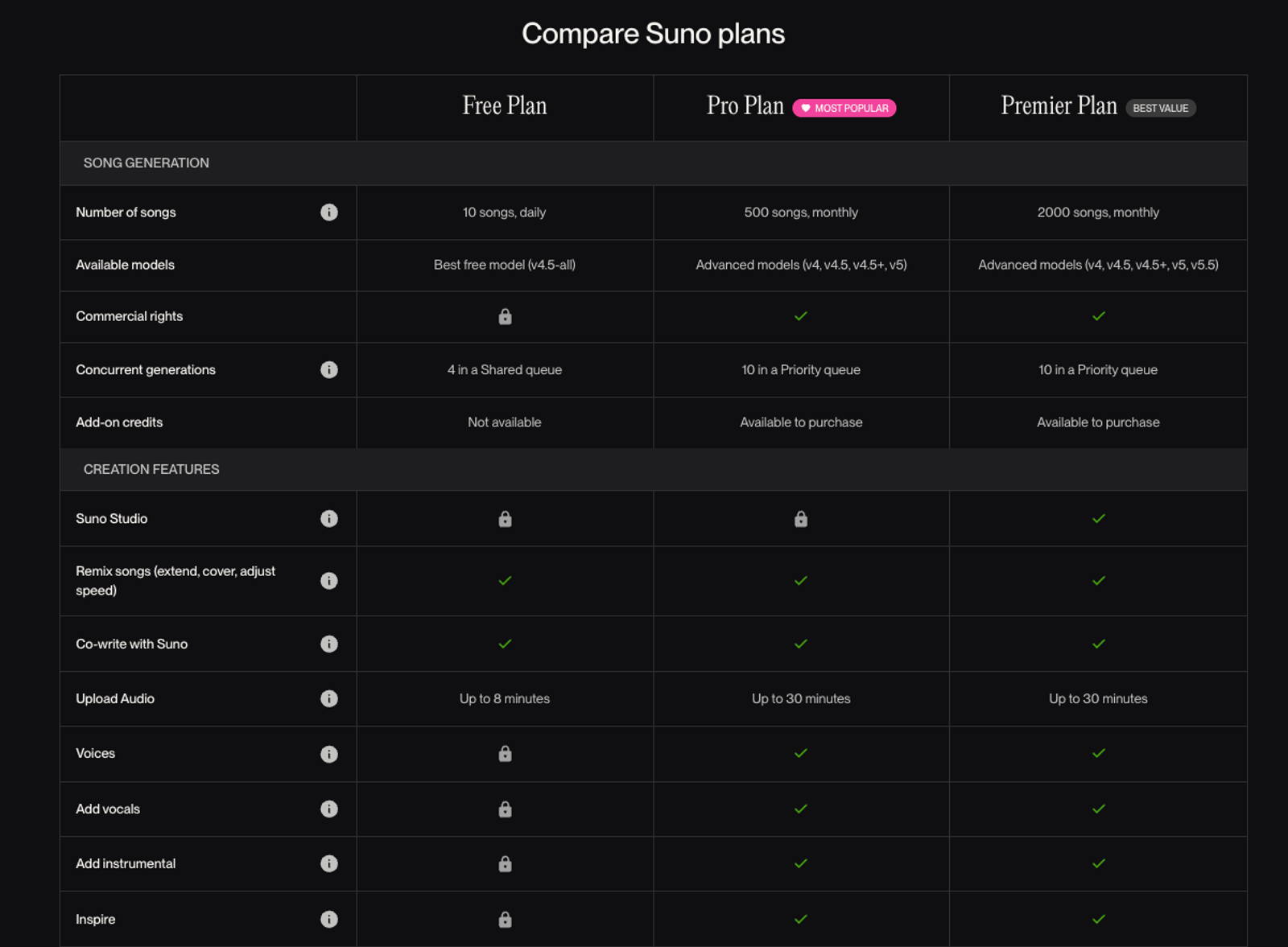Click the 'Not available' add-on credits cell
Screen dimensions: 1288x947
(505, 422)
